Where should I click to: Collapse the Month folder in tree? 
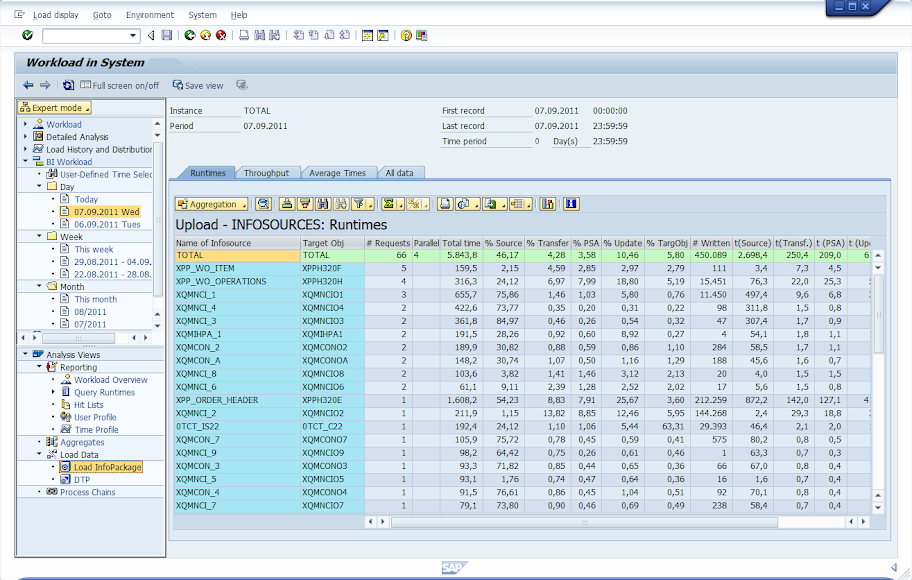click(x=41, y=286)
